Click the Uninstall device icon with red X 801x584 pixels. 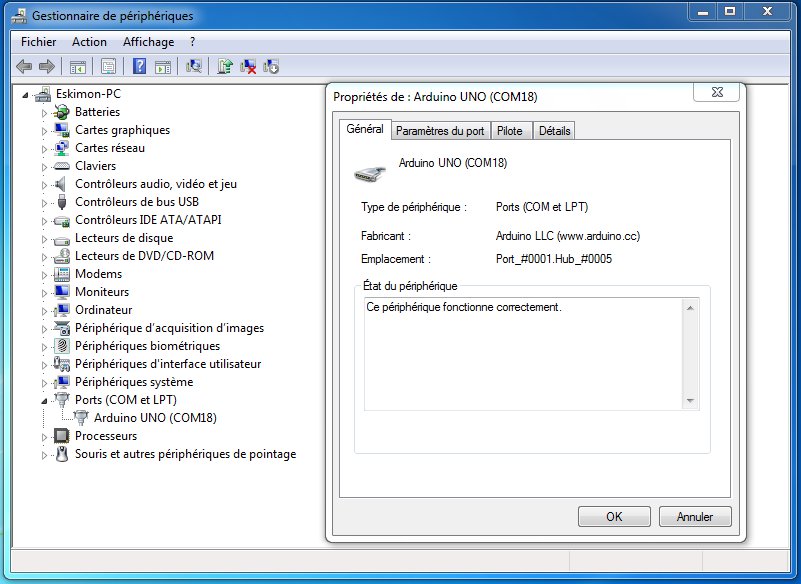click(x=248, y=66)
